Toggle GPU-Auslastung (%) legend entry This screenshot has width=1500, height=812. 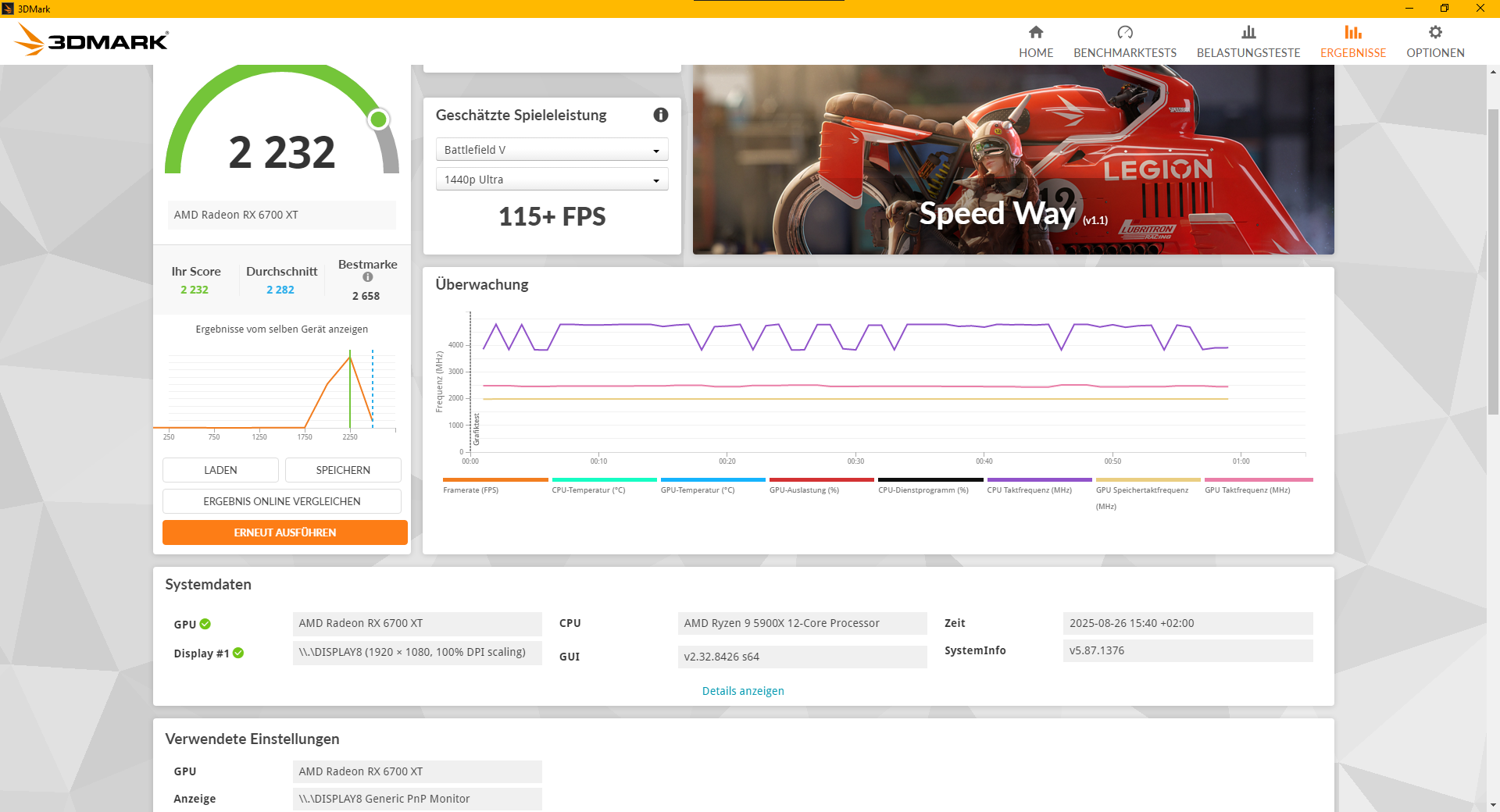click(821, 486)
